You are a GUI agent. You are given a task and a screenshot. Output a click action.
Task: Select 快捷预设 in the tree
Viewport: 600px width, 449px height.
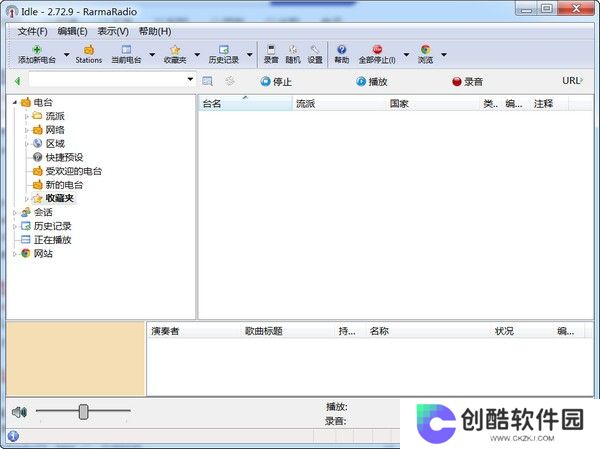pyautogui.click(x=64, y=157)
